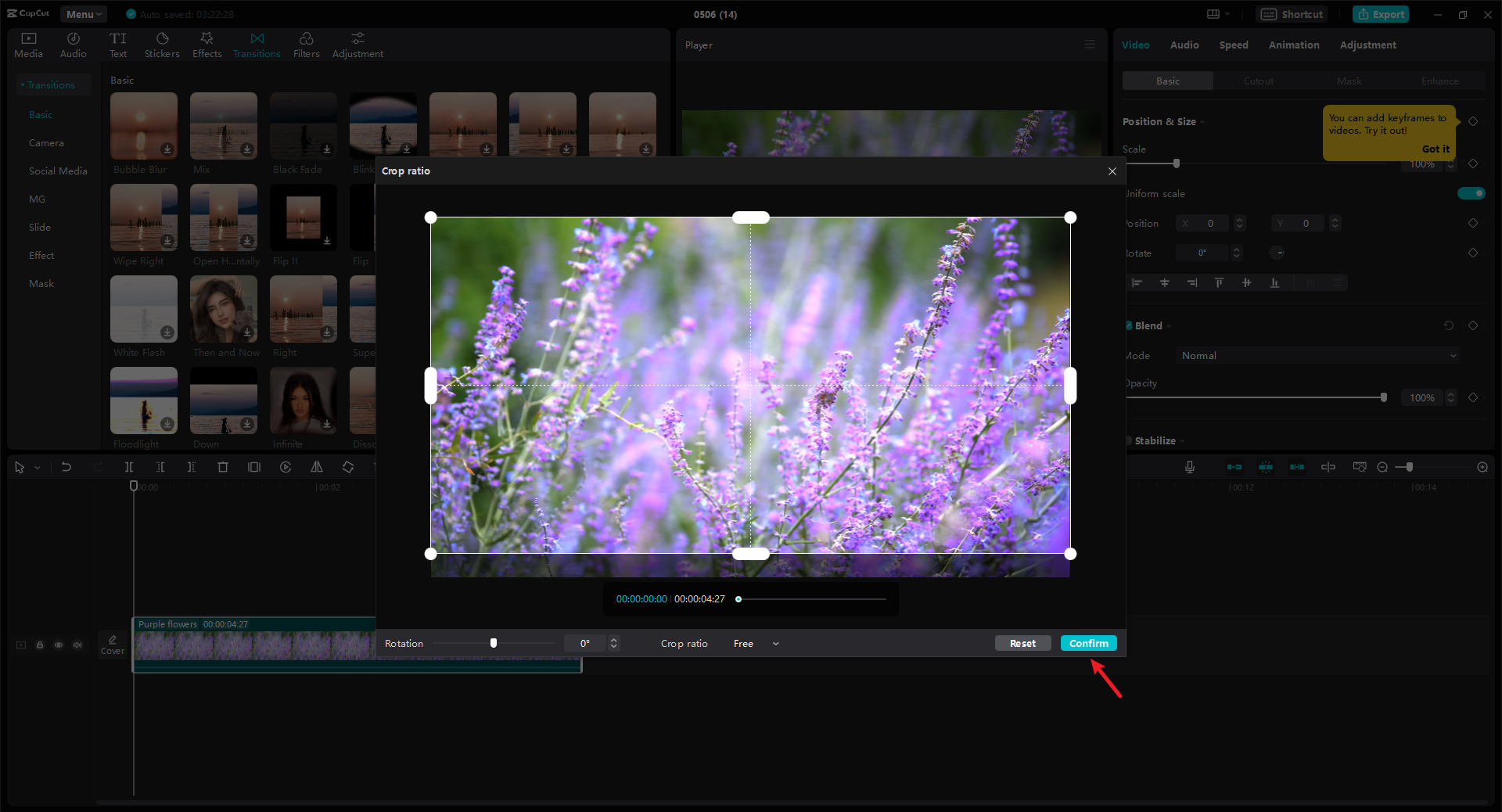
Task: Mirror the clip with the flip icon
Action: pos(317,467)
